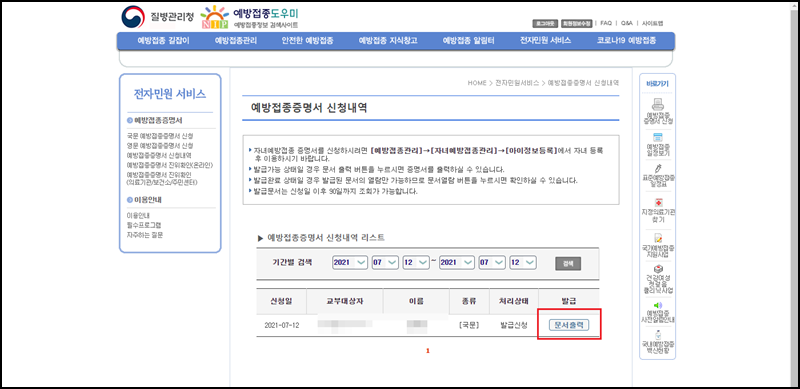
Task: Click the [국문] type cell
Action: click(x=468, y=326)
